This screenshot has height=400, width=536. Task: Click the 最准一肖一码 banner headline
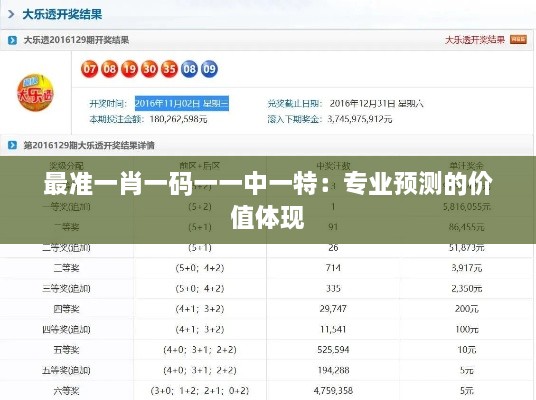click(268, 200)
